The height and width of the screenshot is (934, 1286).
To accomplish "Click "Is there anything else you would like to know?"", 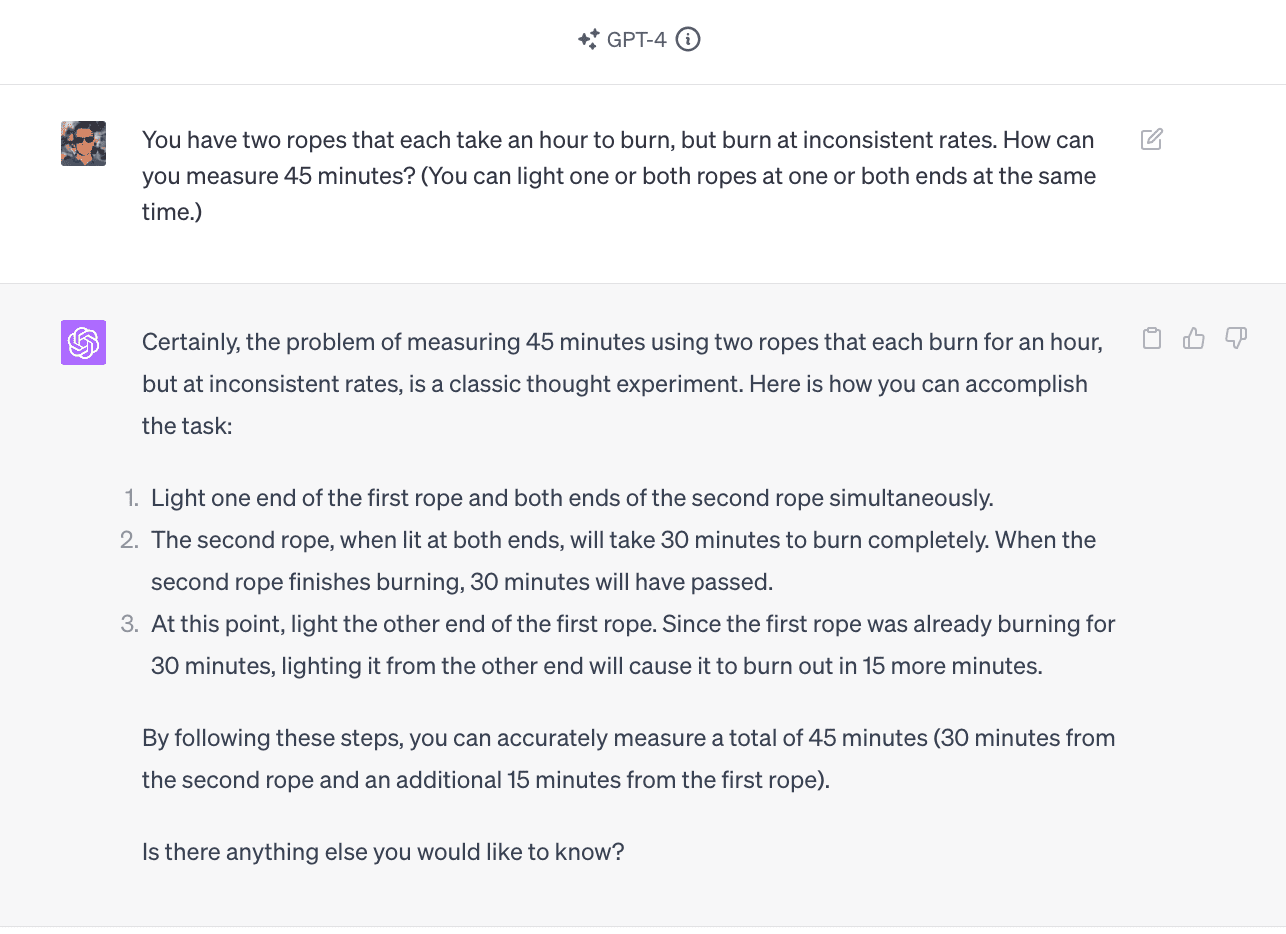I will [x=383, y=853].
